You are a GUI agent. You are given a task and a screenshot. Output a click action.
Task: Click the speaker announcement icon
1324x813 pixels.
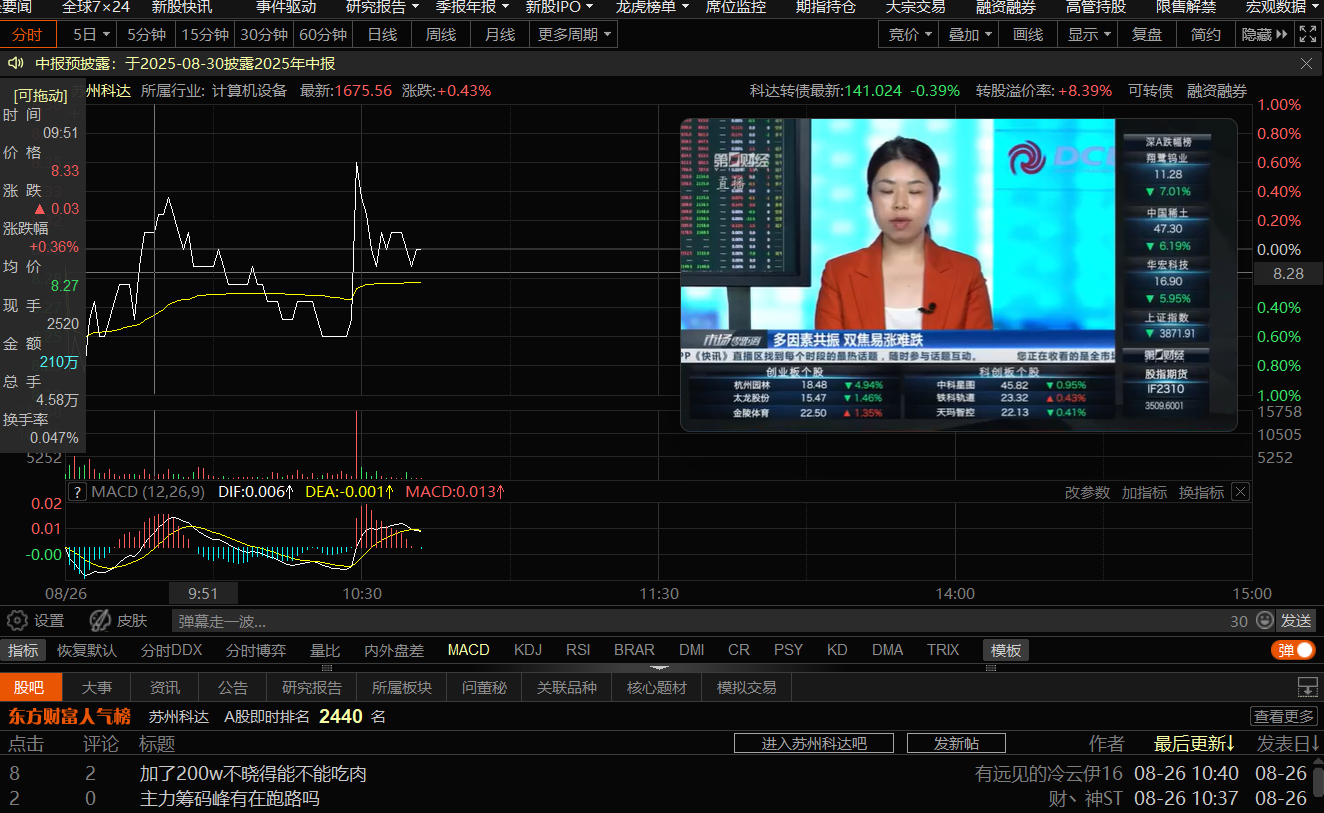pyautogui.click(x=16, y=63)
